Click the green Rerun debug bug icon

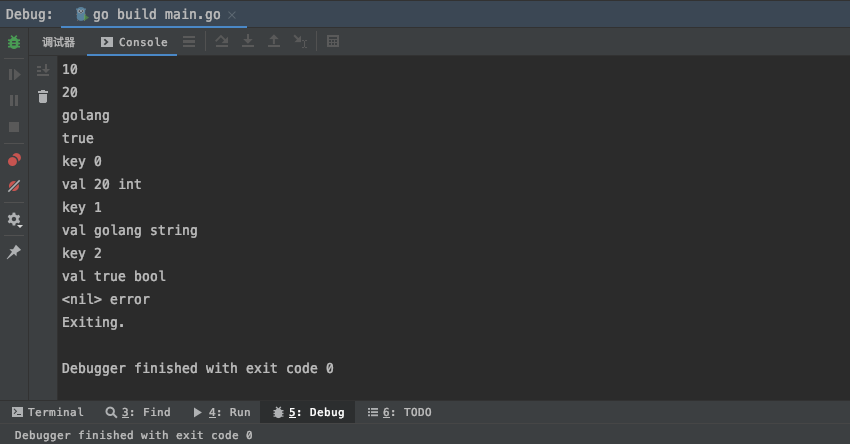click(14, 43)
